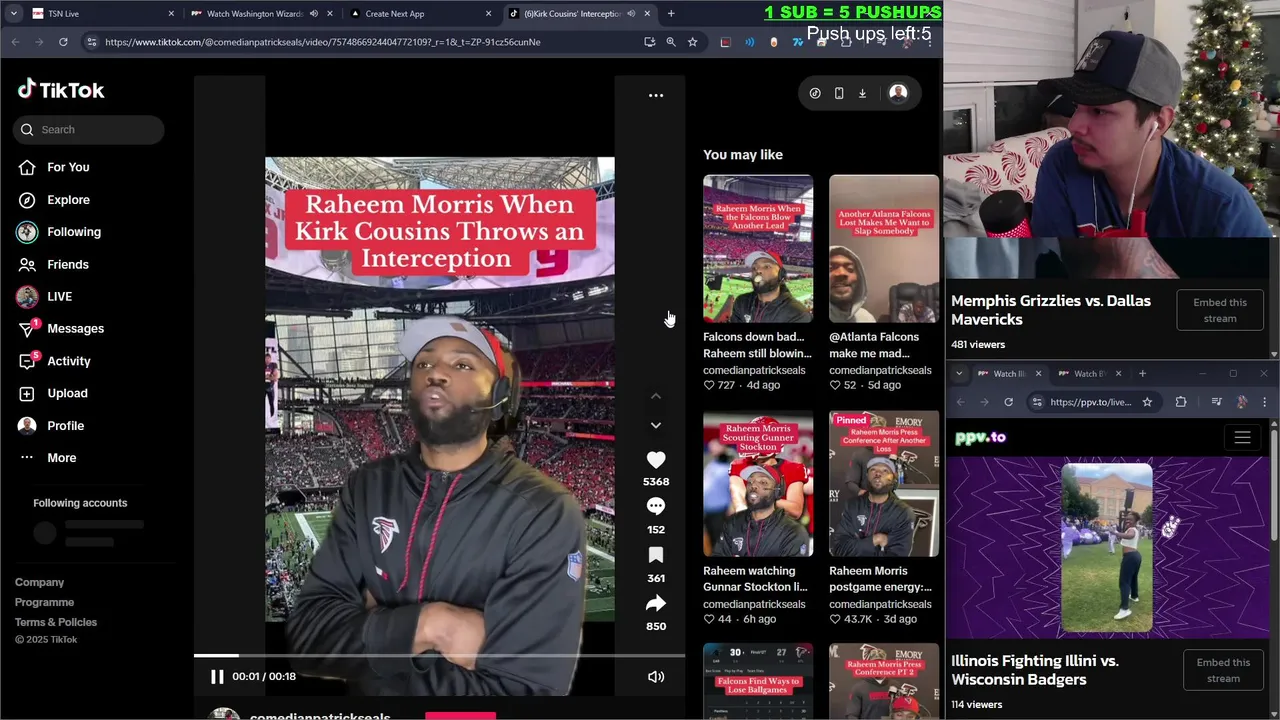Bookmark this page with star icon

(692, 42)
